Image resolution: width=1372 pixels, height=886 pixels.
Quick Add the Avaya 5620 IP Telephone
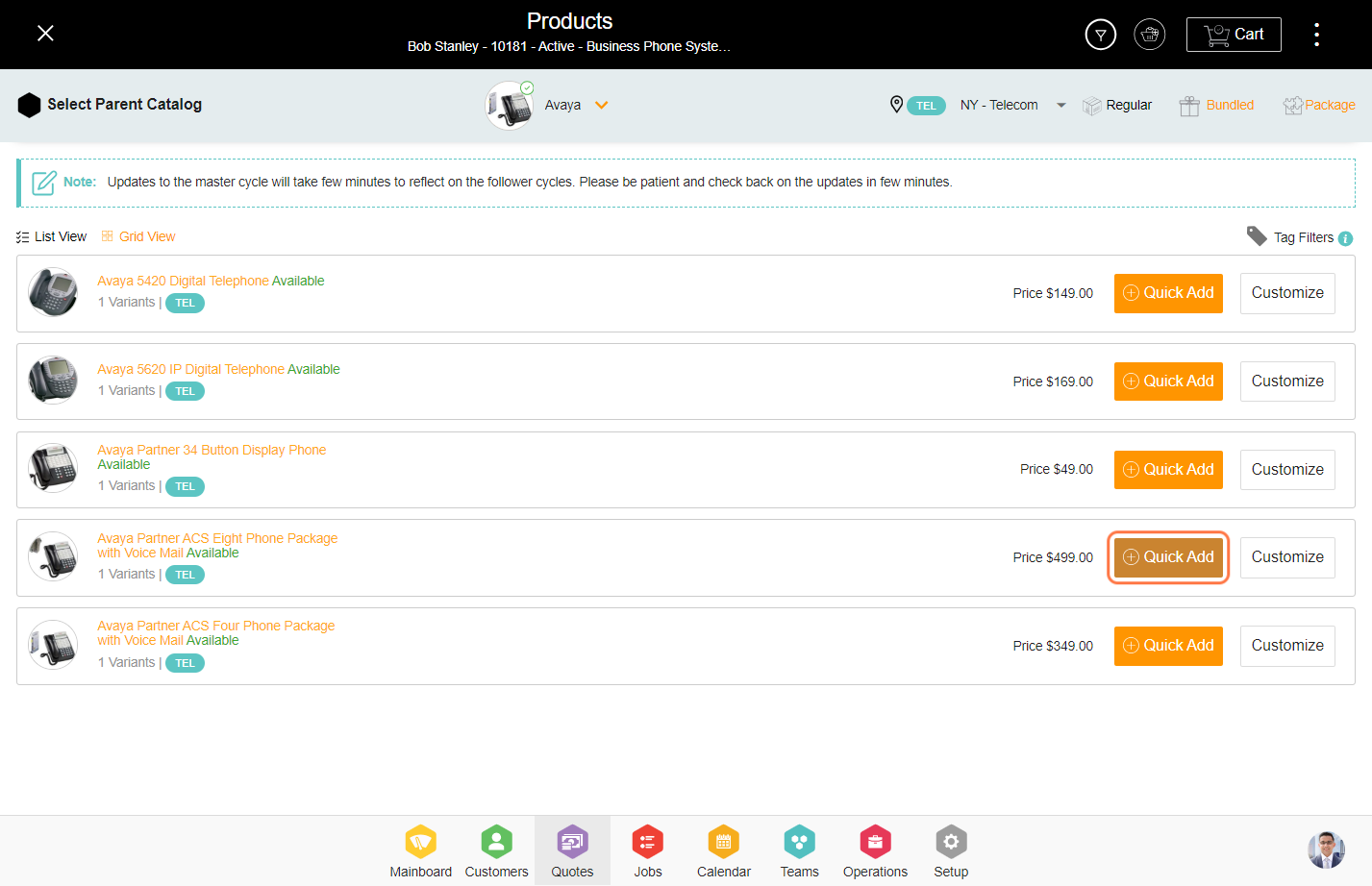click(1168, 381)
